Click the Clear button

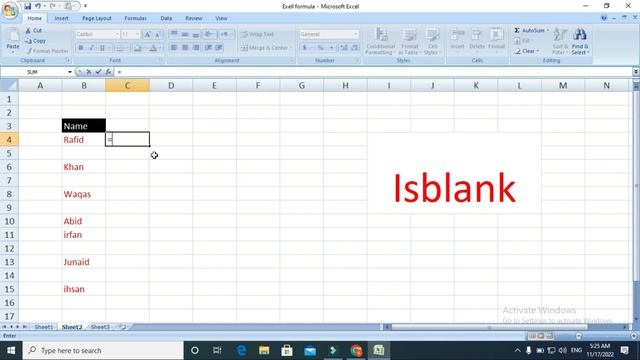coord(527,51)
